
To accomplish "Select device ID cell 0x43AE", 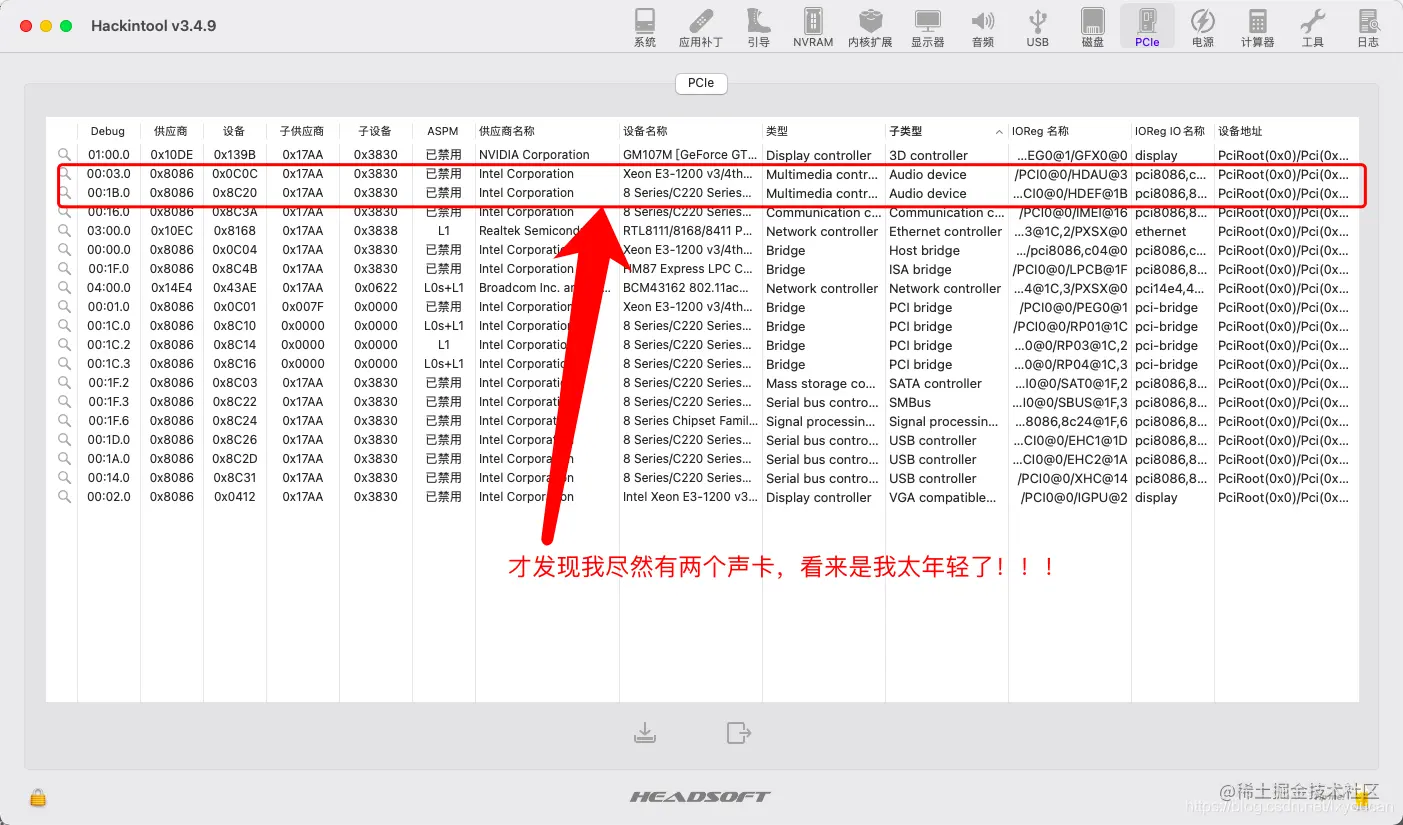I will tap(233, 288).
